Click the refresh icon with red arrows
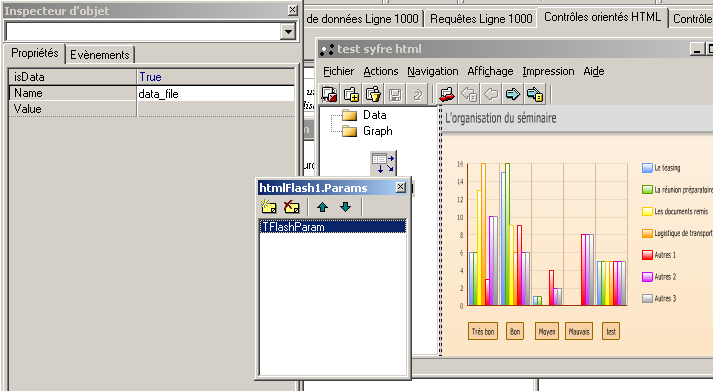Screen dimensions: 713x391 [447, 94]
